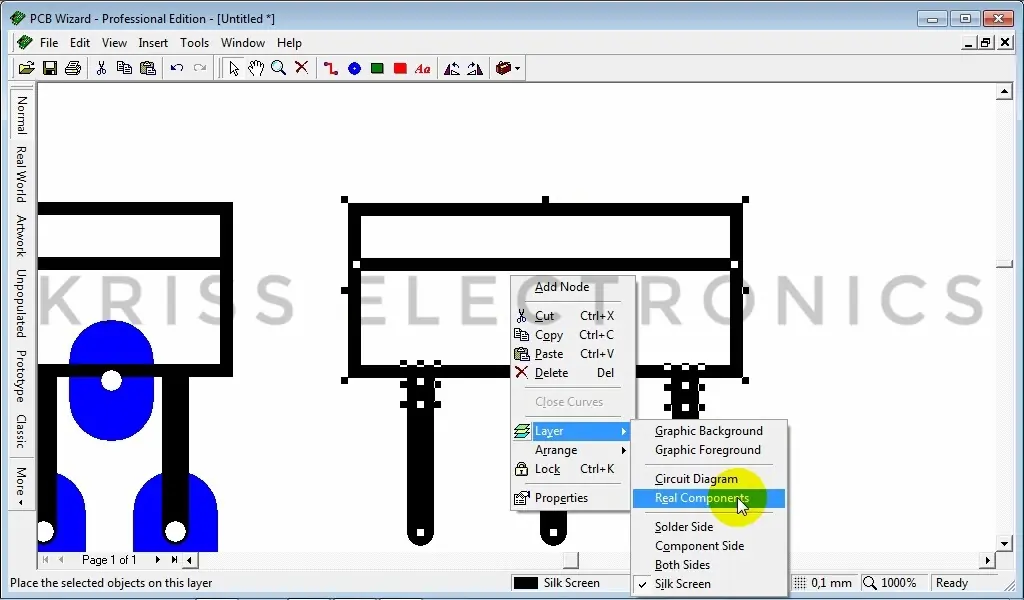Switch to the Classic view tab
The image size is (1024, 600).
pos(21,431)
